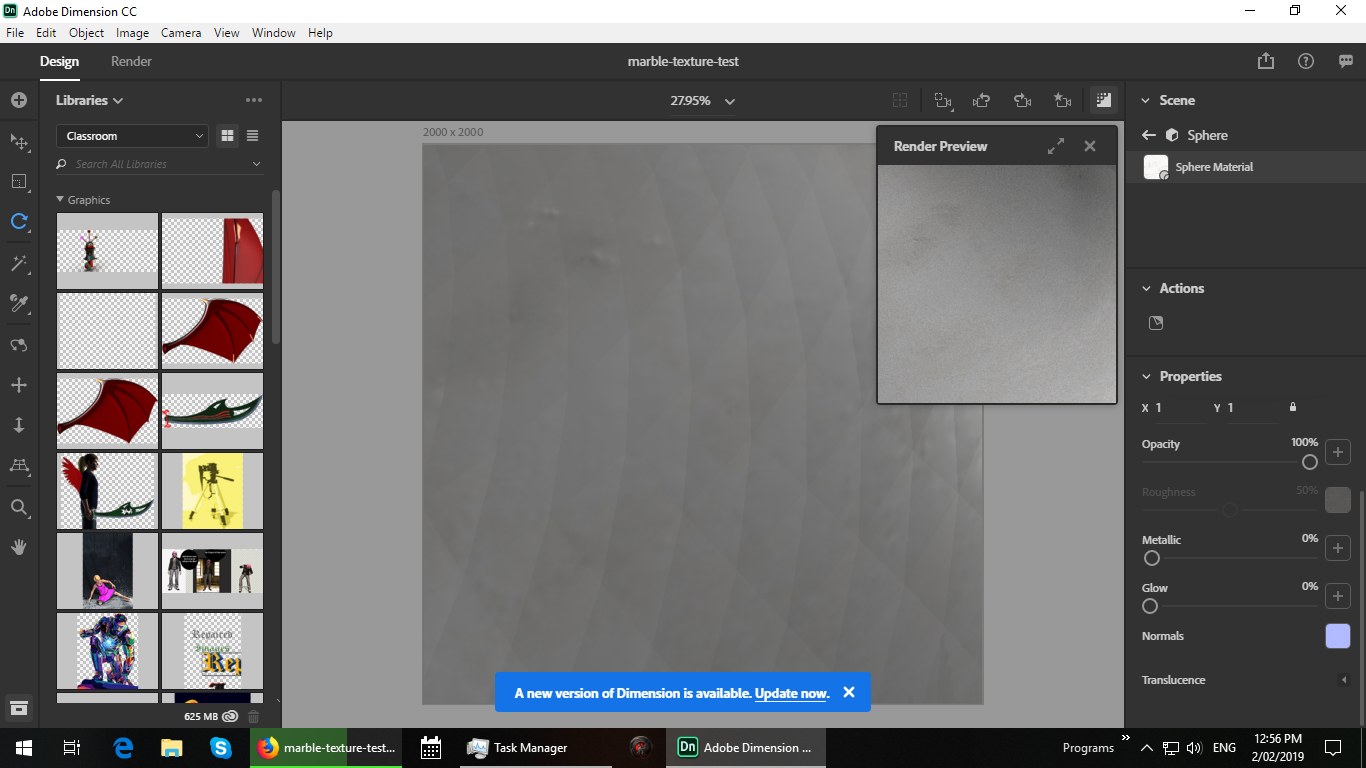Select the Hand tool
This screenshot has width=1366, height=768.
19,547
